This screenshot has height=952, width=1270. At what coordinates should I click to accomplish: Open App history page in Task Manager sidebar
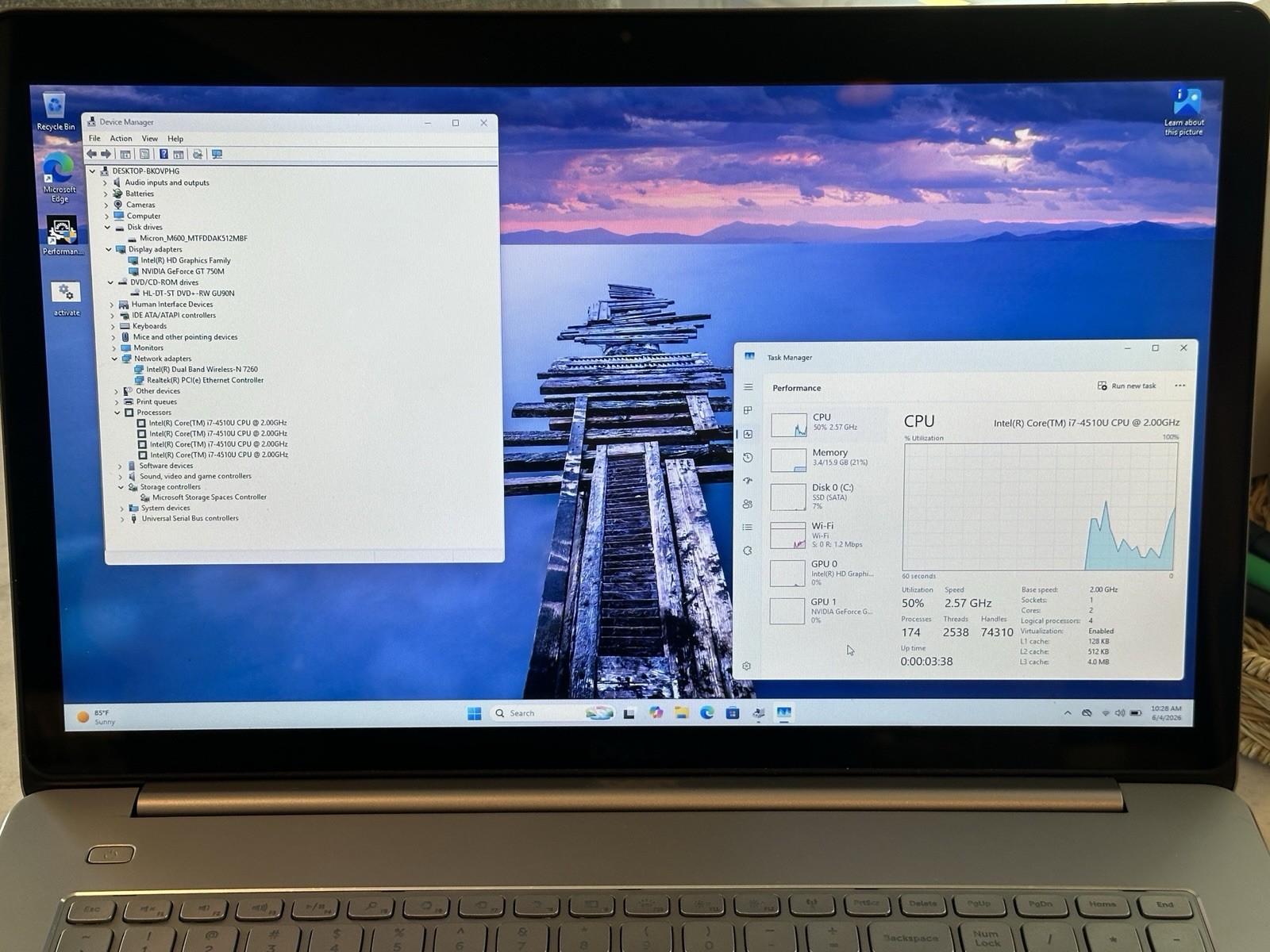coord(748,458)
